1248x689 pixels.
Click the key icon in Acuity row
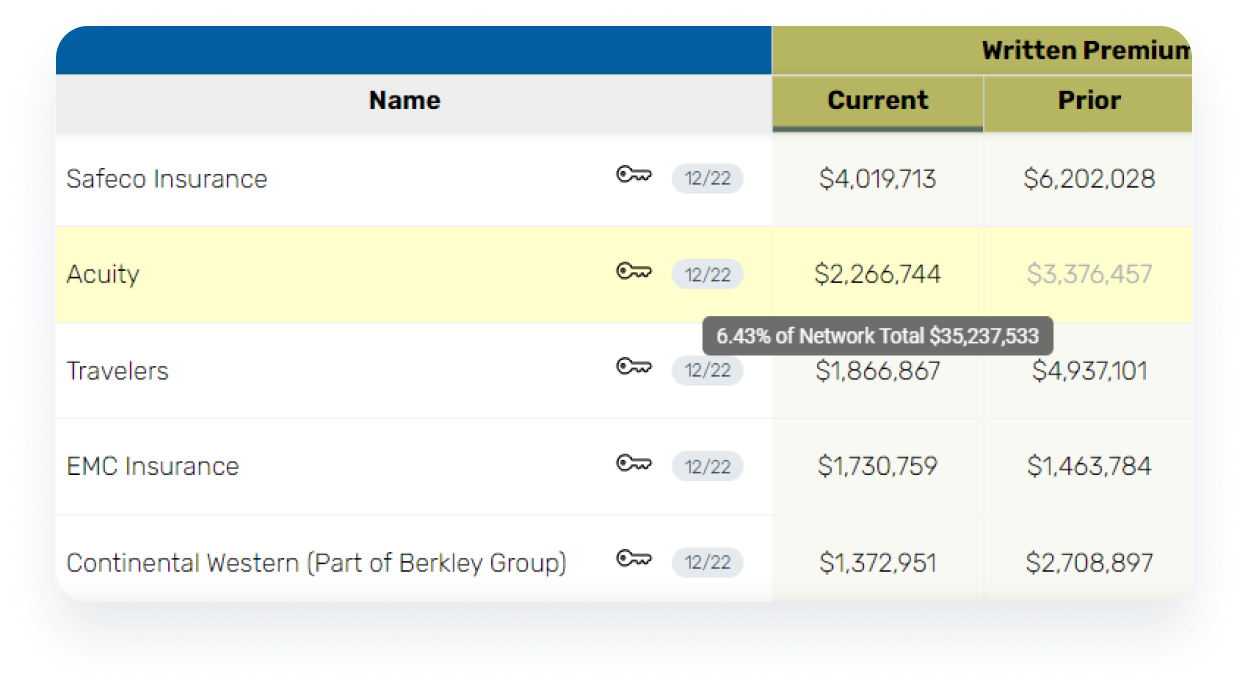(633, 272)
